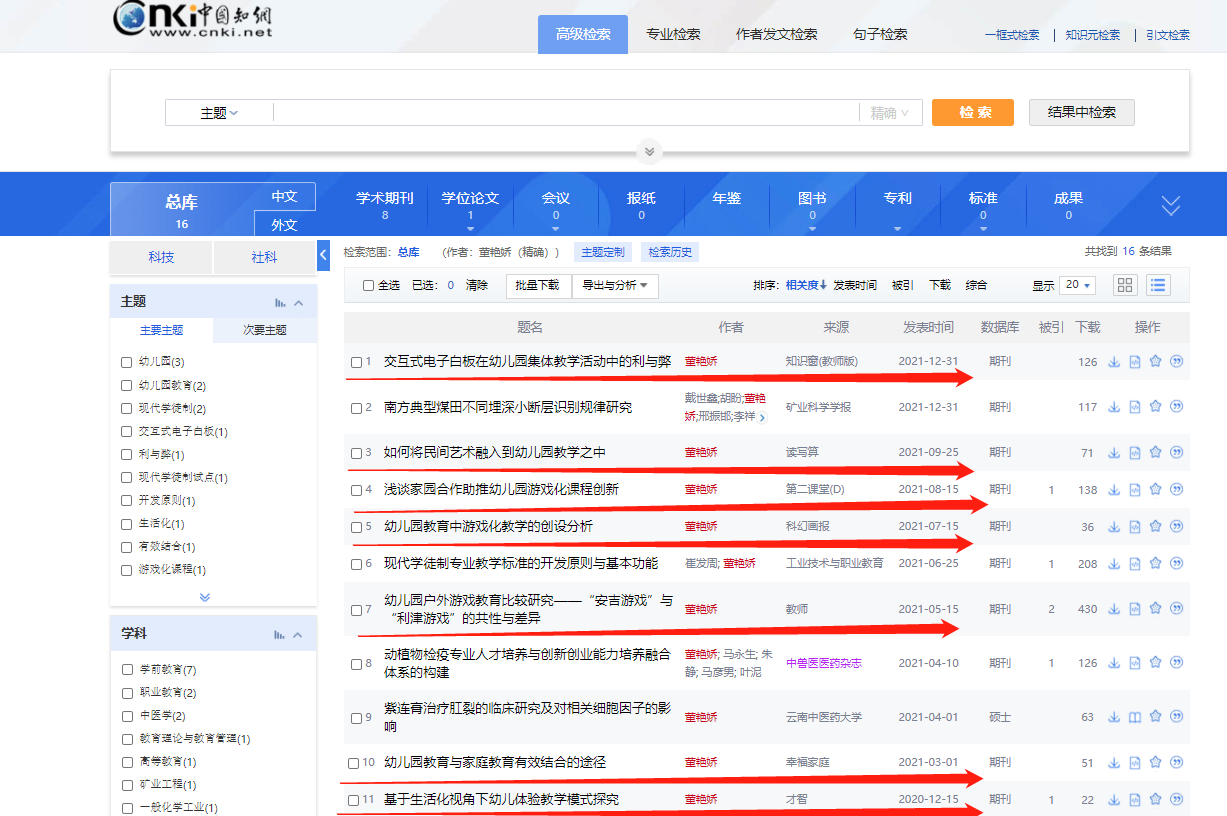The height and width of the screenshot is (816, 1227).
Task: Click favorite star icon for result 4
Action: point(1155,490)
